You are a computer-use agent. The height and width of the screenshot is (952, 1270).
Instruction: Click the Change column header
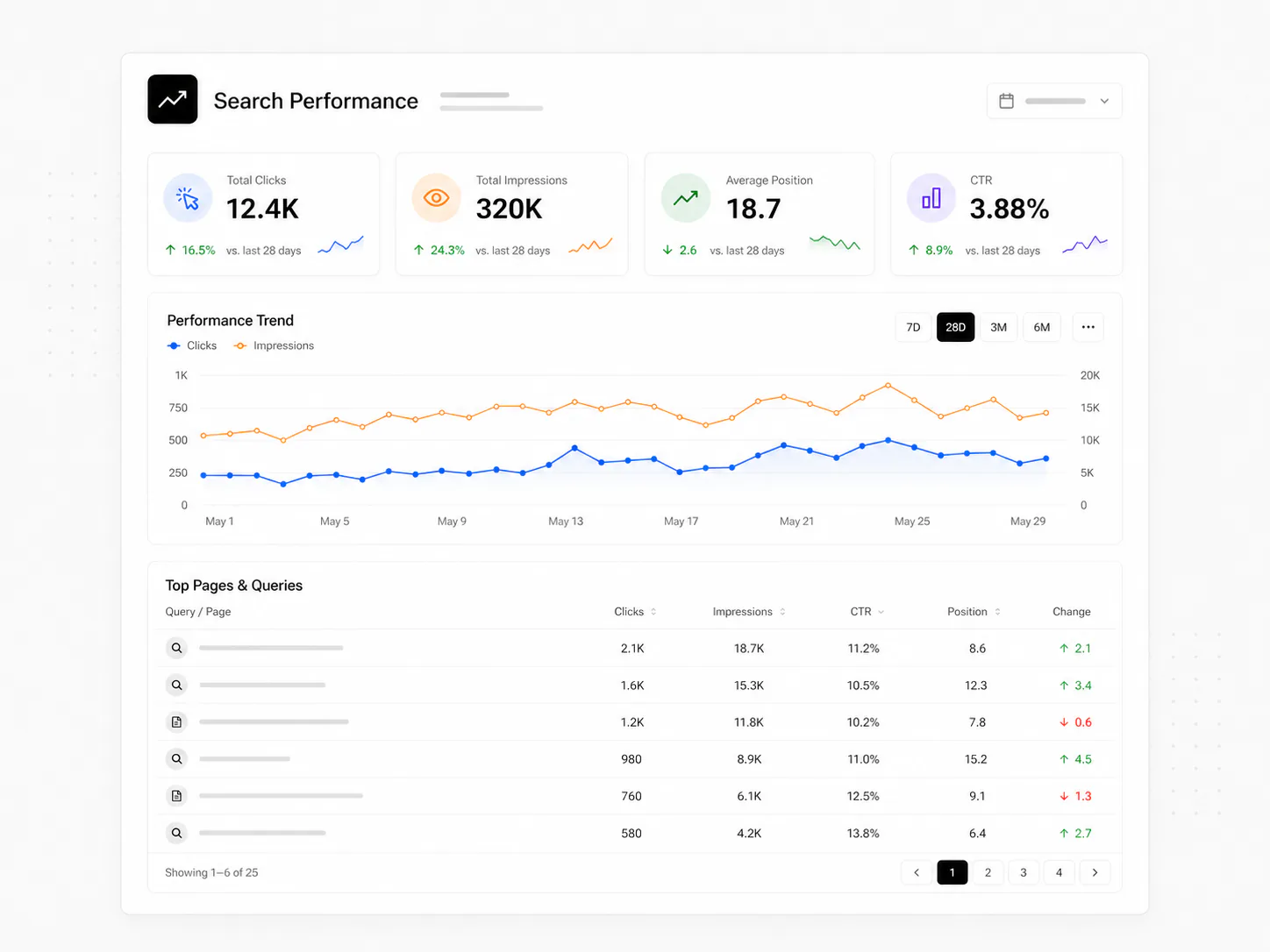click(1072, 612)
